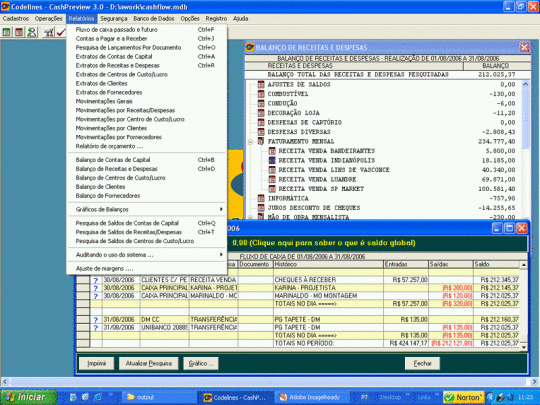
Task: Click the green spreadsheet toolbar icon
Action: click(6, 32)
